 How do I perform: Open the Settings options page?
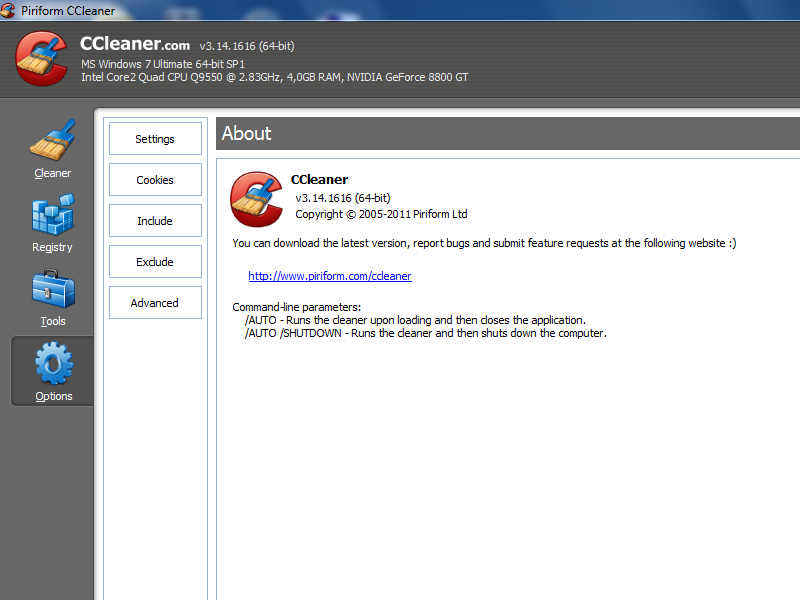tap(155, 138)
